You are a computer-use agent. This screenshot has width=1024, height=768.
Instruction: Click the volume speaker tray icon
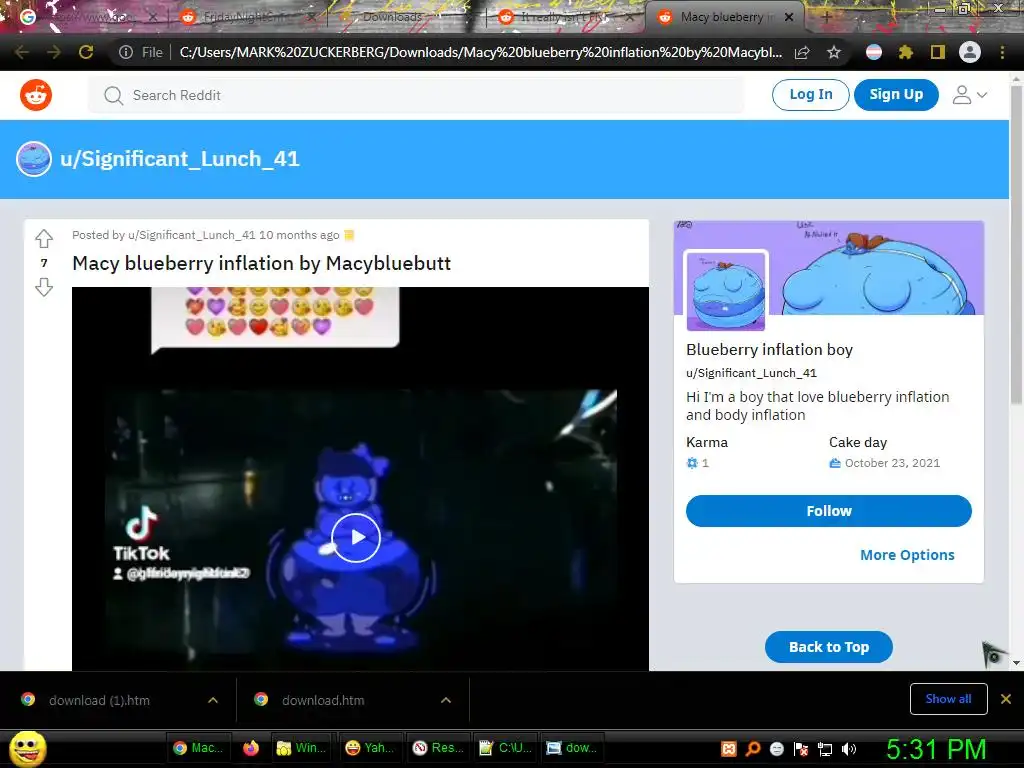[850, 749]
